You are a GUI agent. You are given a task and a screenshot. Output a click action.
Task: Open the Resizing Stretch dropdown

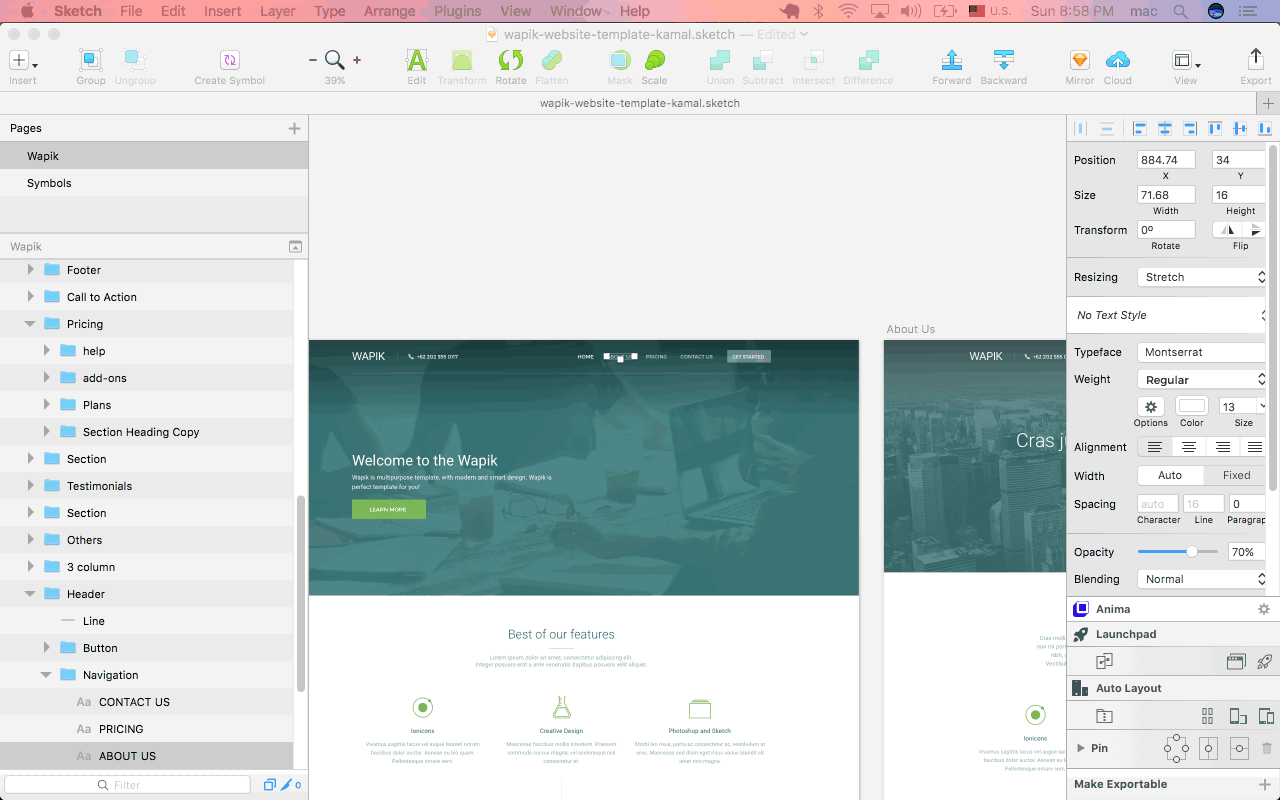coord(1201,276)
